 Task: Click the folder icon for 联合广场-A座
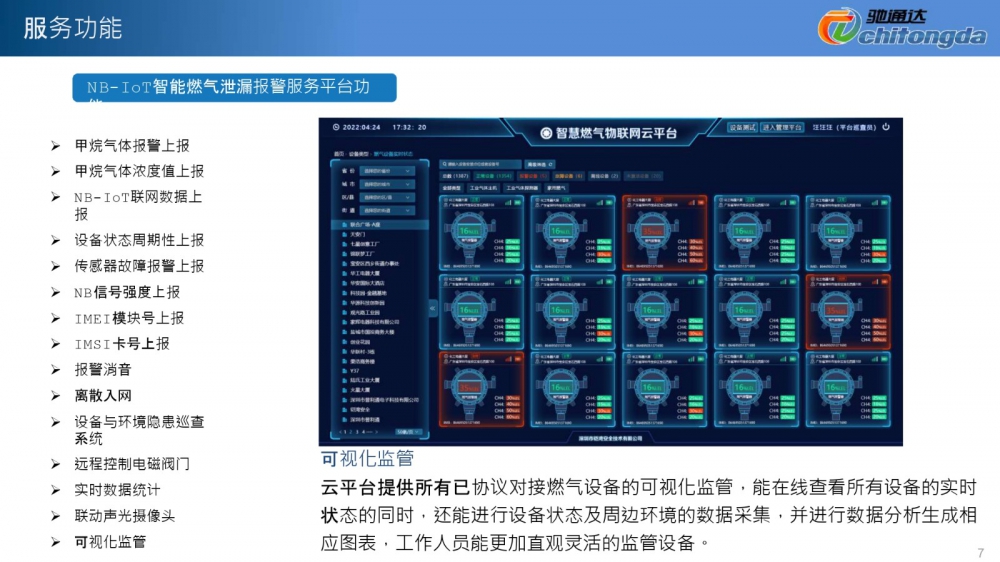click(x=344, y=225)
